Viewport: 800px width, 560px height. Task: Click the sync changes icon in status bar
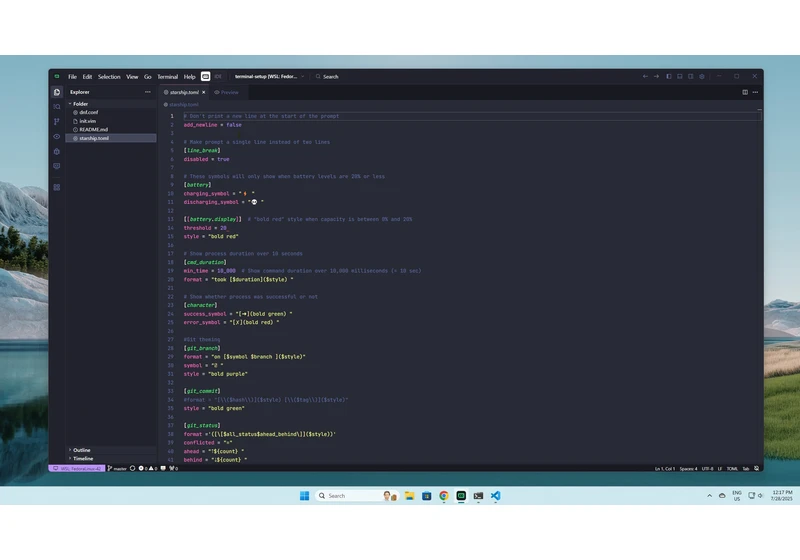coord(133,468)
